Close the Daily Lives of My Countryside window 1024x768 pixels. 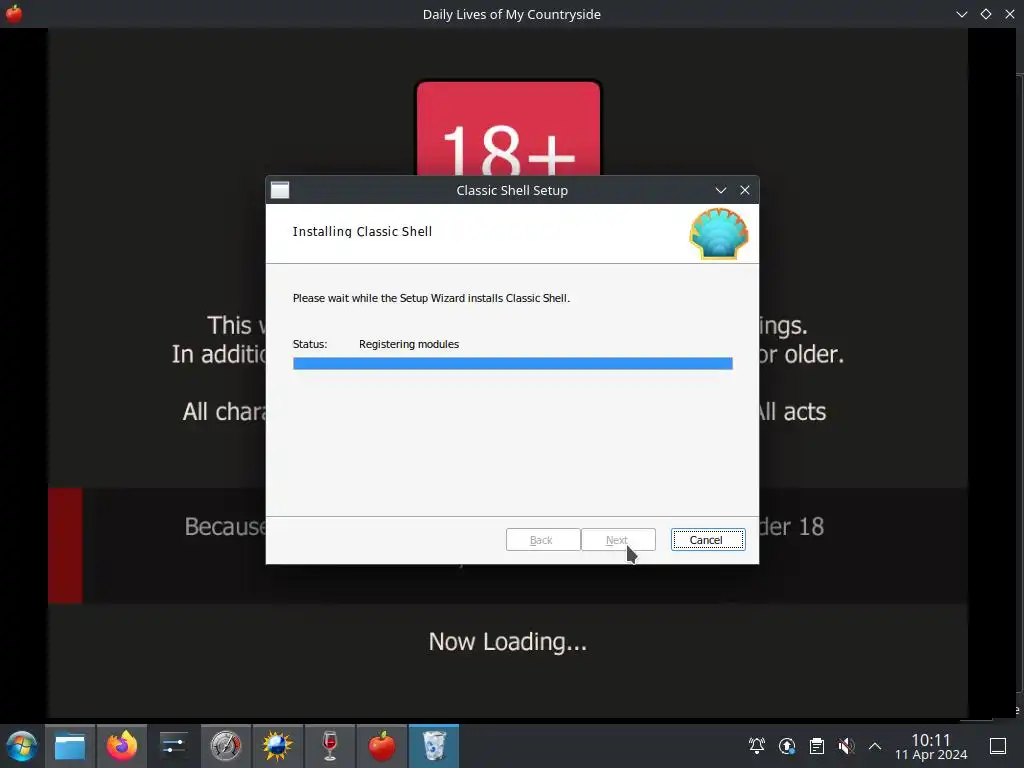point(1010,14)
